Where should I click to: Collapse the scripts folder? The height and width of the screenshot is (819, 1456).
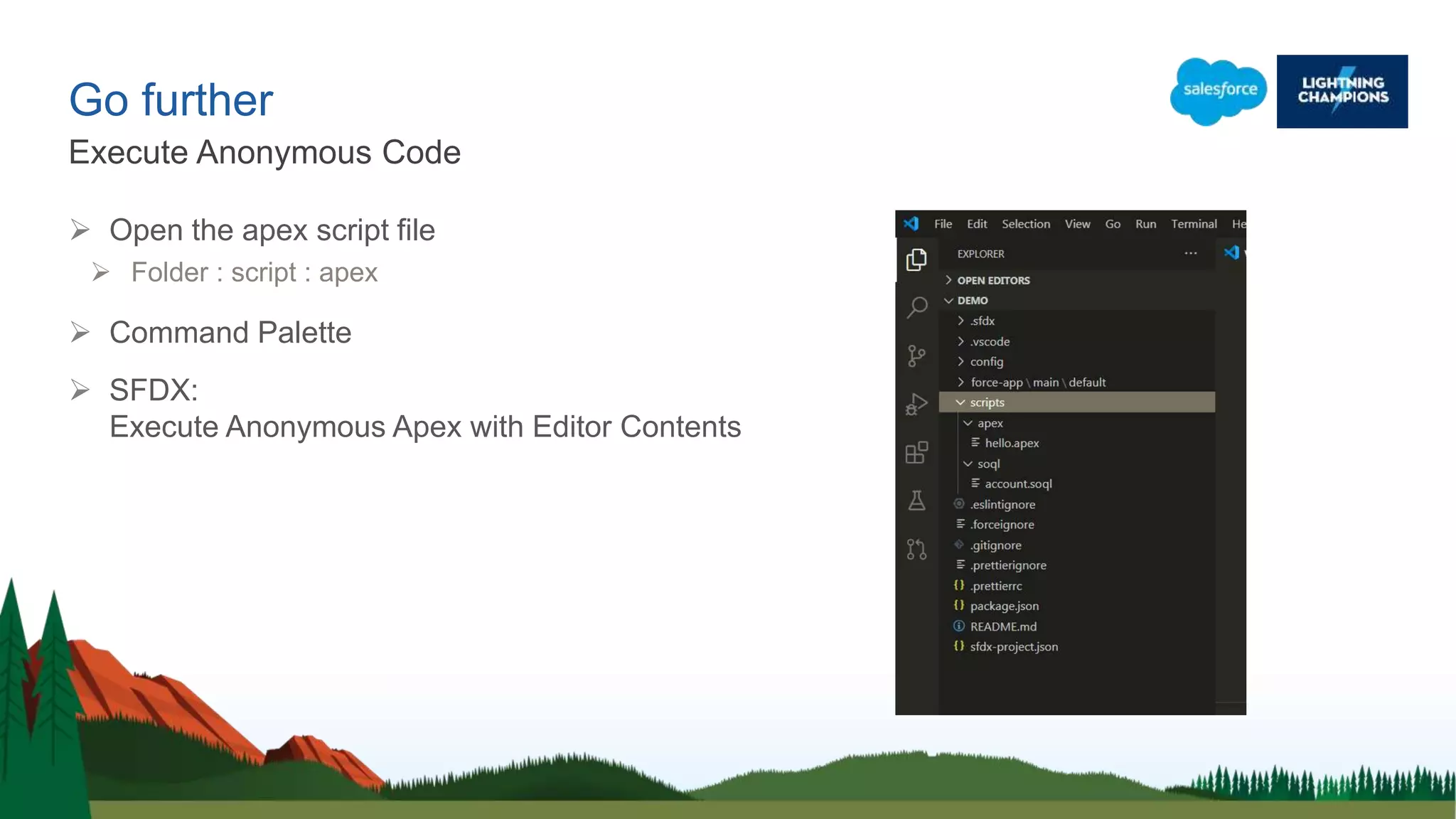pyautogui.click(x=1077, y=402)
